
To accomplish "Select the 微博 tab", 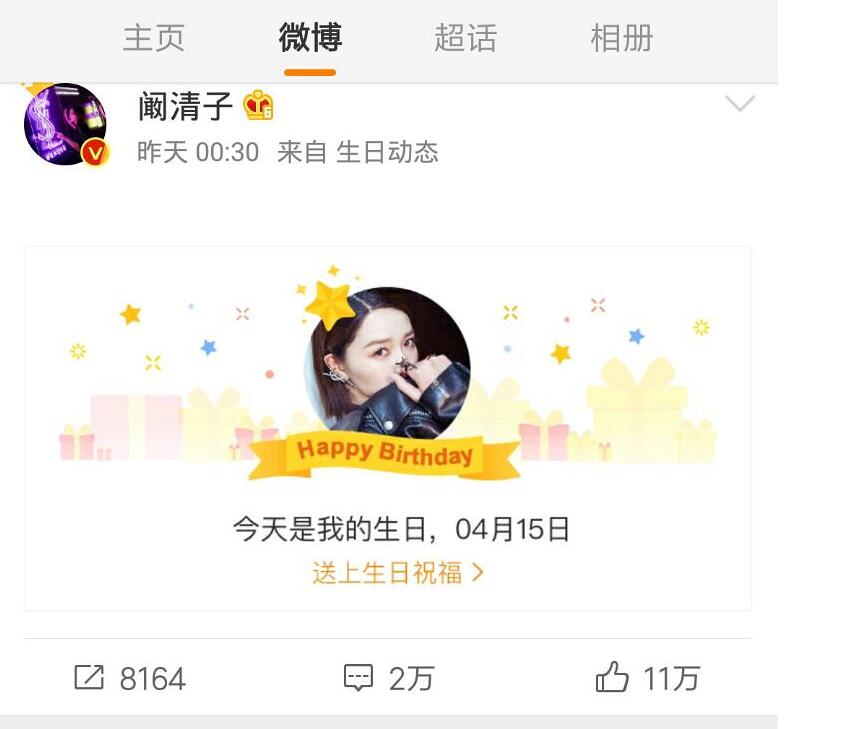I will click(310, 38).
